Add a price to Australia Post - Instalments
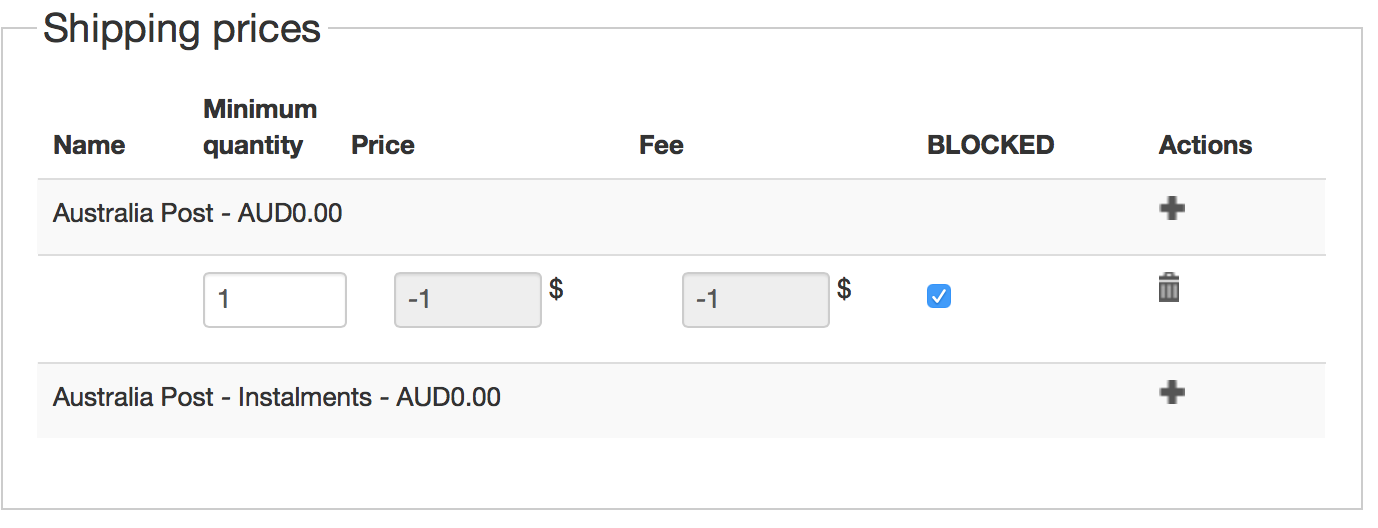Image resolution: width=1378 pixels, height=528 pixels. 1171,392
